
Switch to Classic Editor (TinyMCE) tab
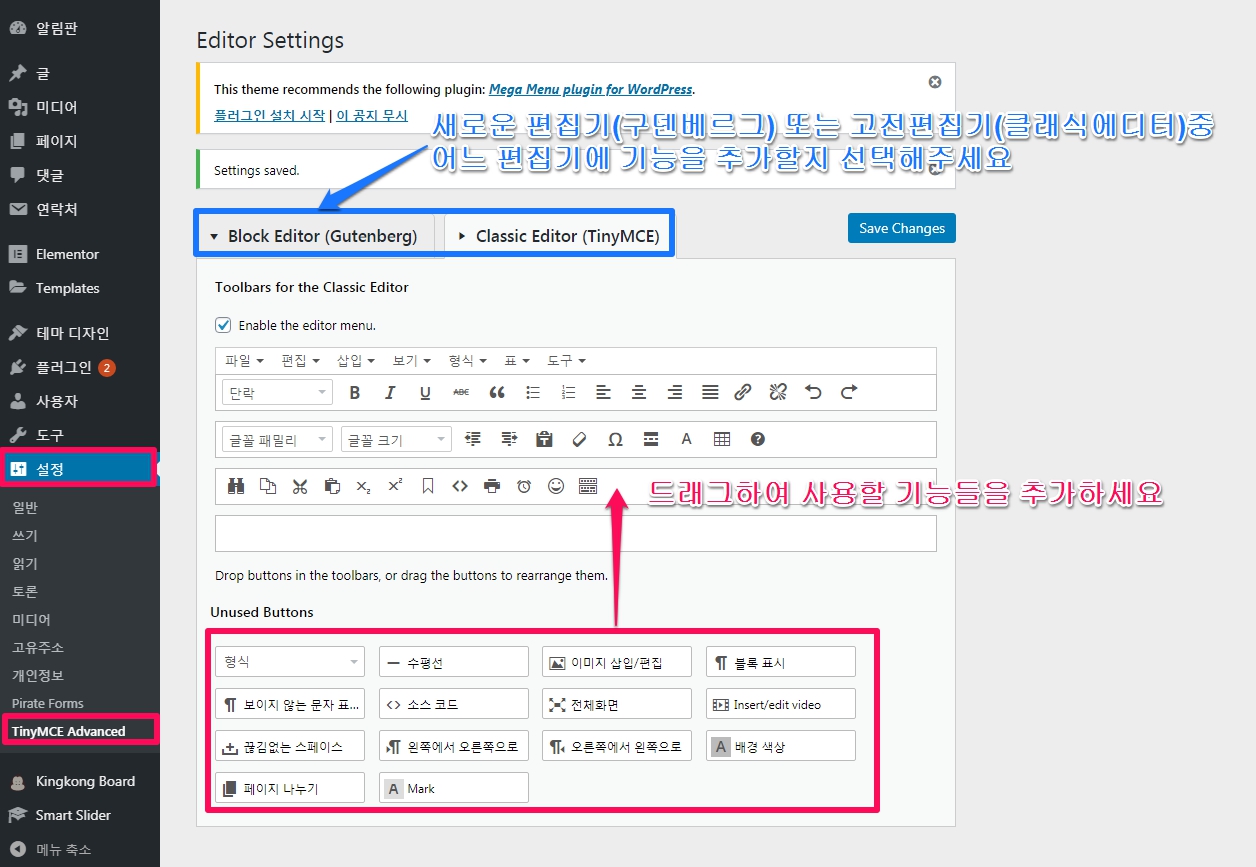coord(559,236)
